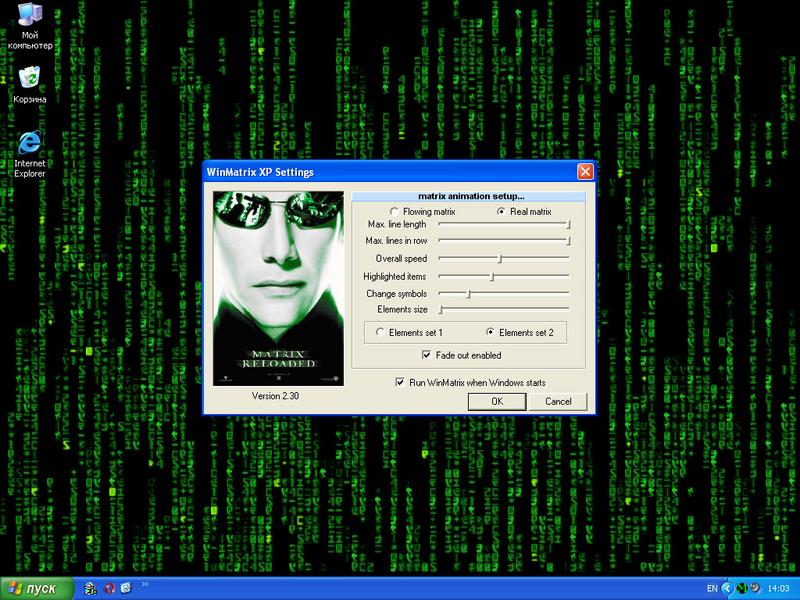Click the Max. lines in row slider
Screen dimensions: 800x600
pos(504,240)
